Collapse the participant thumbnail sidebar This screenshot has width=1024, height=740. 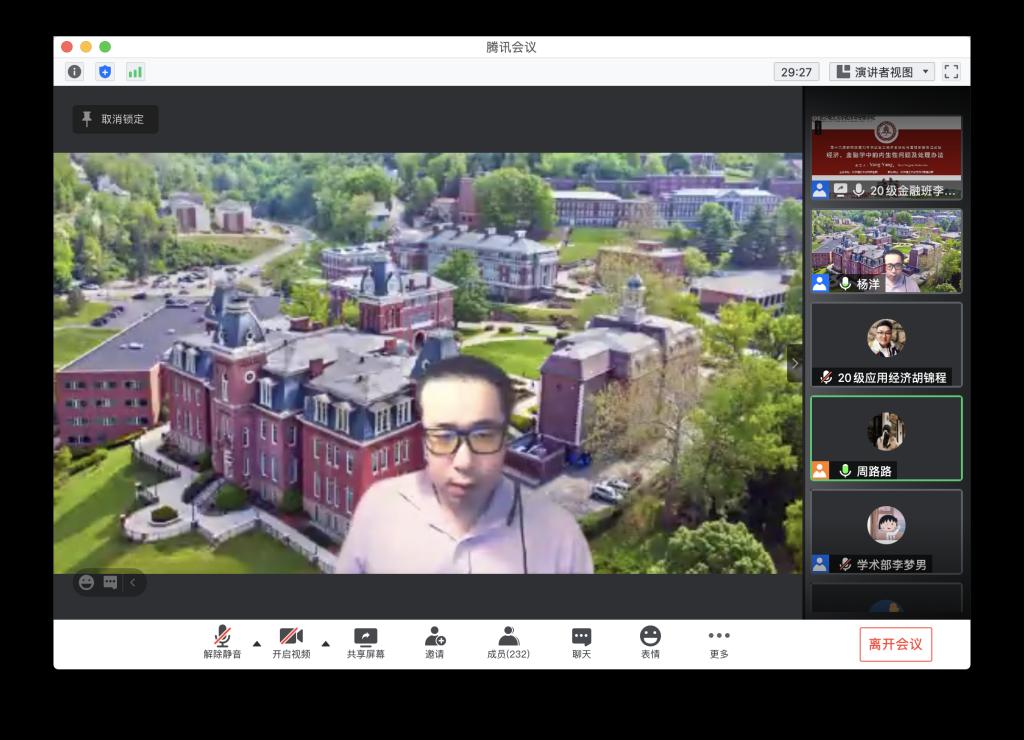(795, 363)
